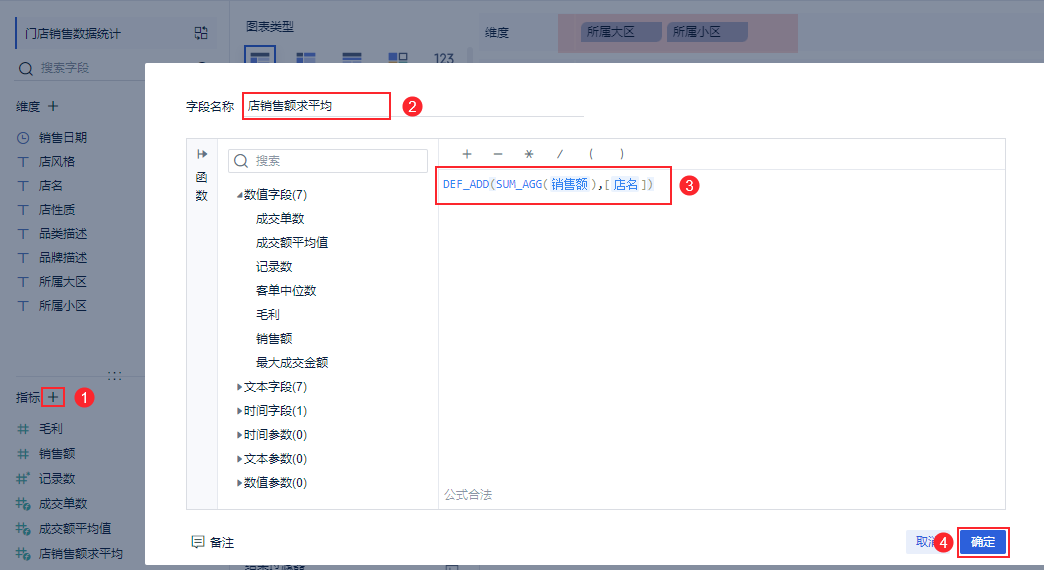Select 成交单数 in field tree
Screen dimensions: 1044x570
point(280,218)
